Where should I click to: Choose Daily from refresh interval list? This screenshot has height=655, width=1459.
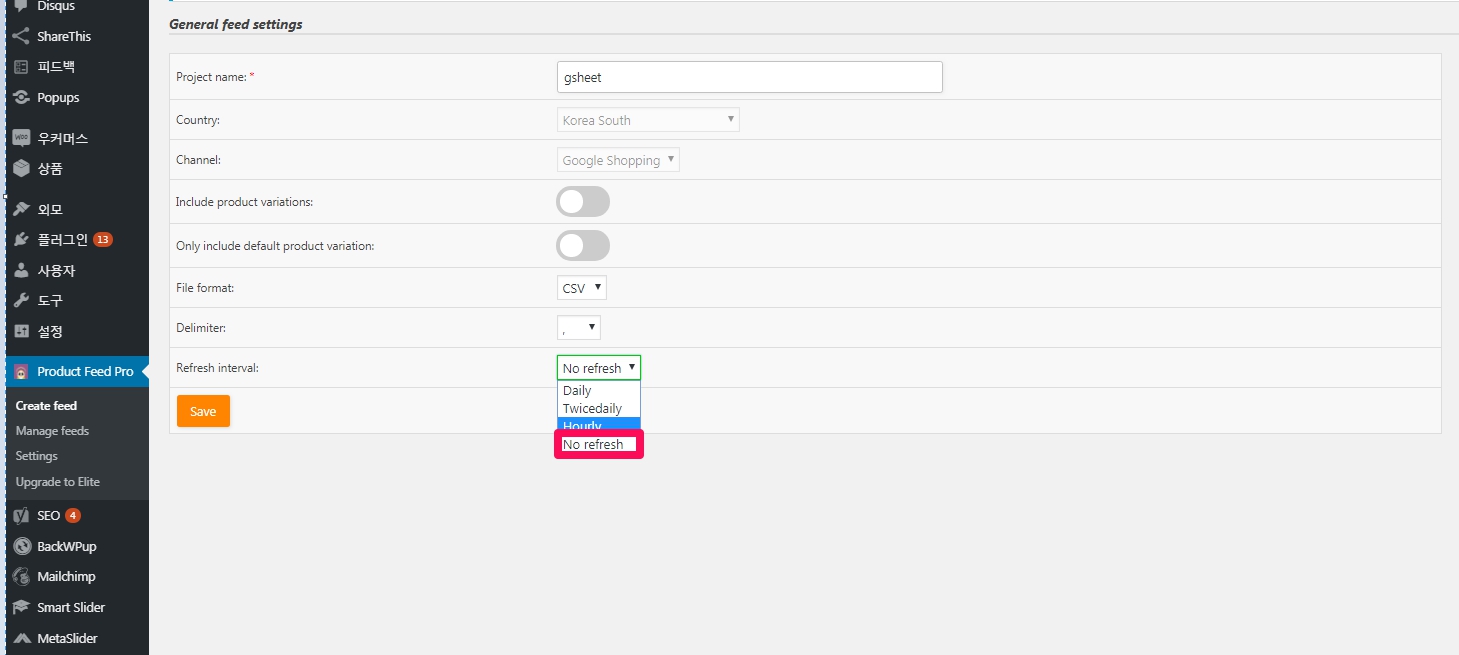point(577,391)
